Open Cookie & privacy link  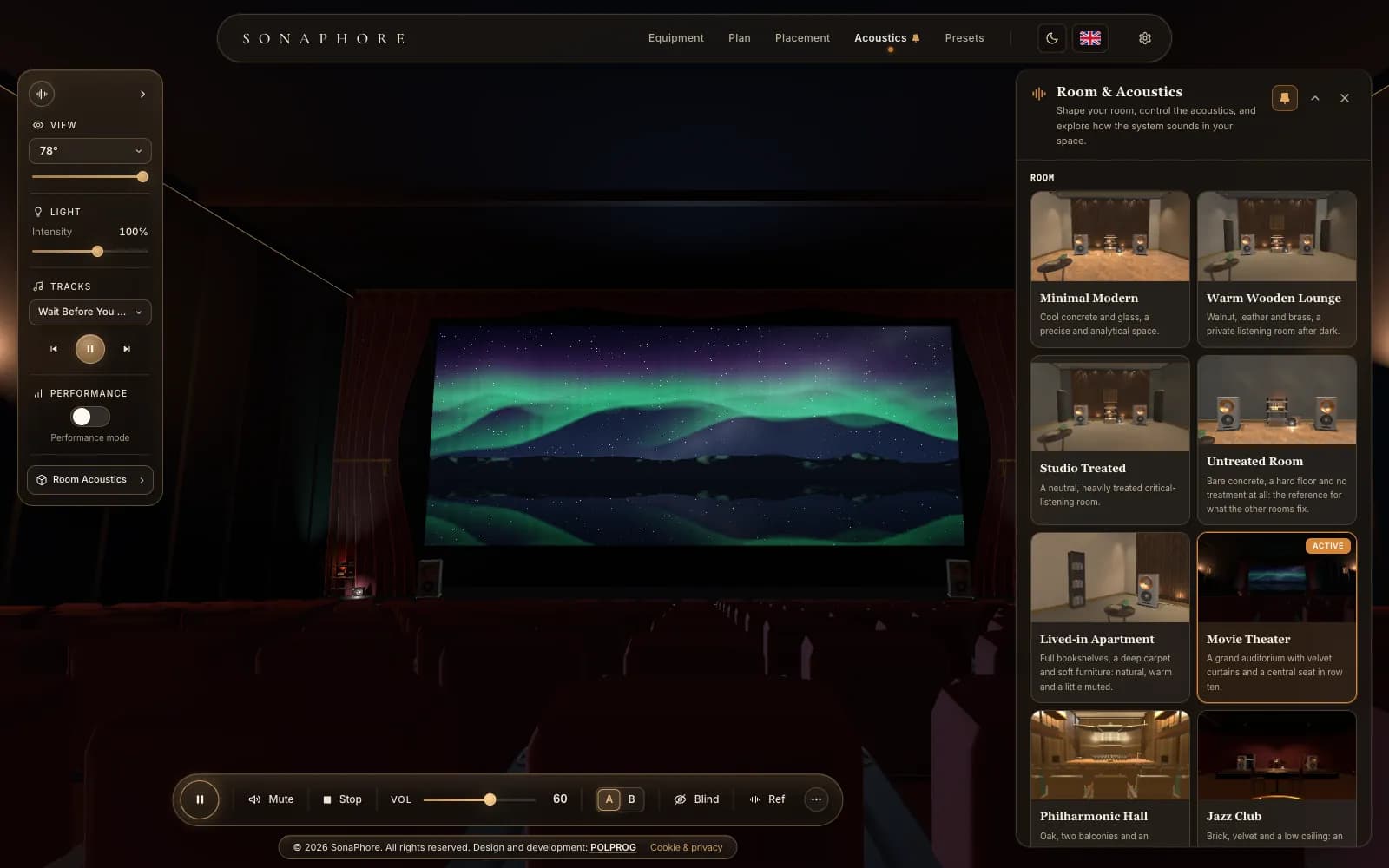tap(686, 847)
